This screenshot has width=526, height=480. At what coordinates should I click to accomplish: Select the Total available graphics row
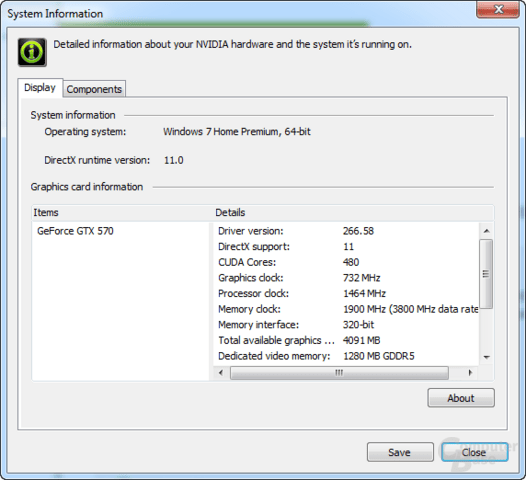pos(346,340)
